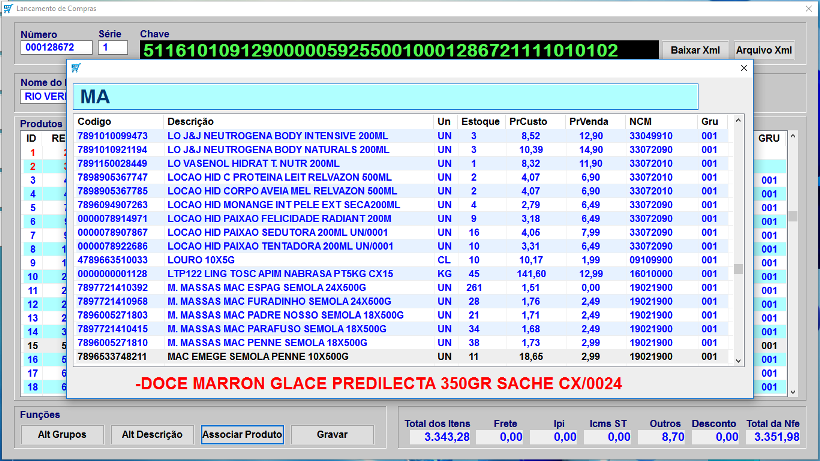Click the cart icon of Lancamento de Compras window
The image size is (820, 461).
pyautogui.click(x=8, y=8)
